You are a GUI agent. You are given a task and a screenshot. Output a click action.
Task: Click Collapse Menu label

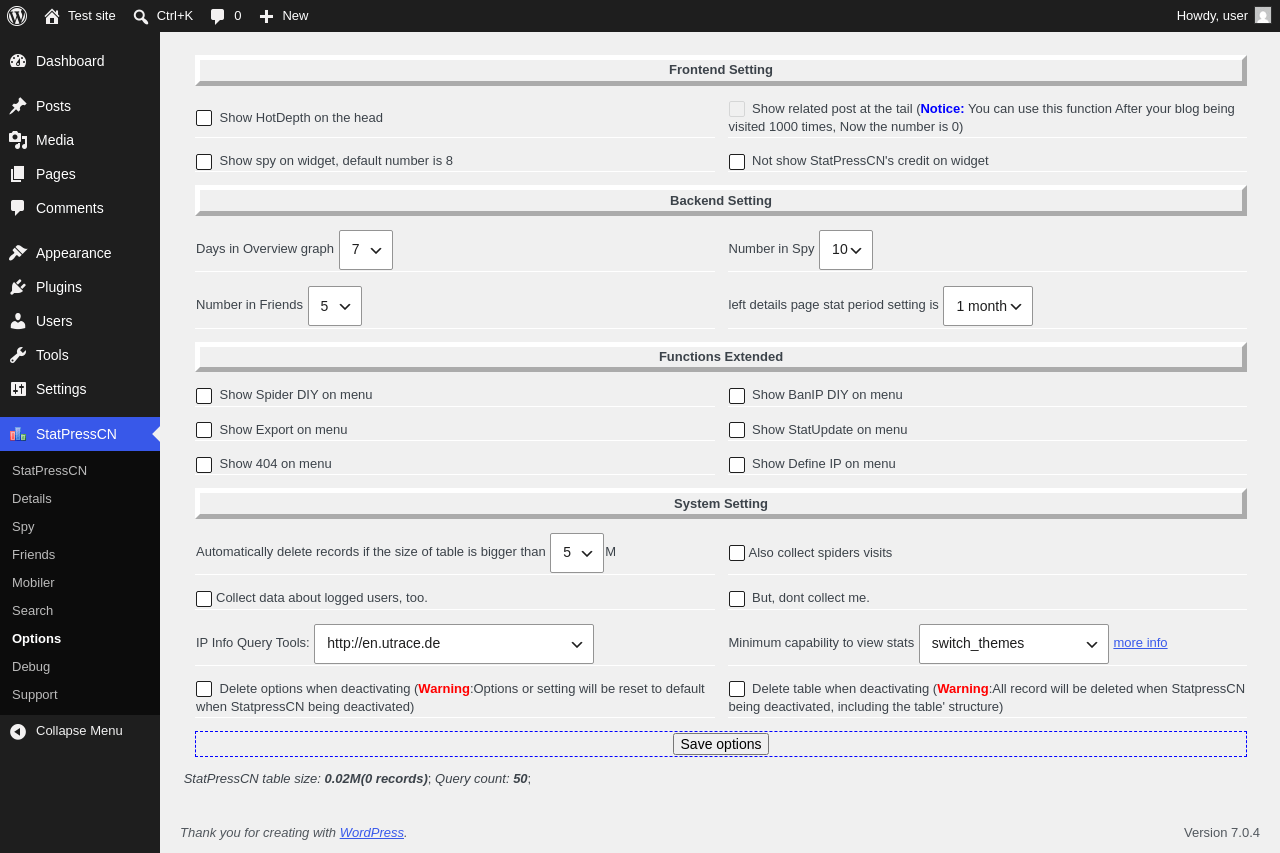[x=79, y=731]
